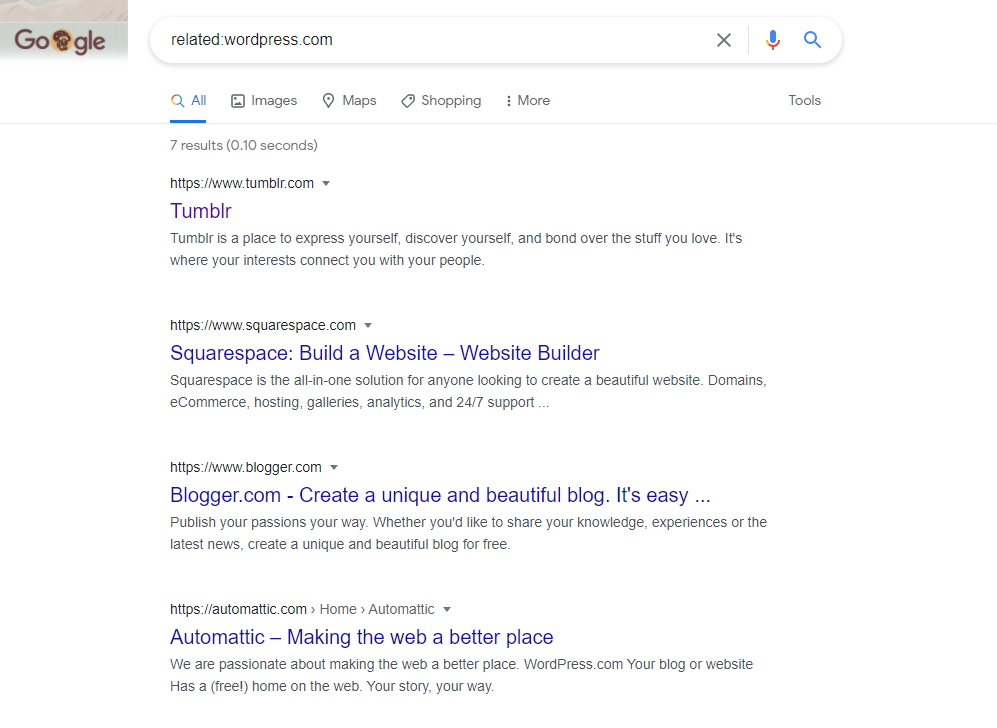
Task: Click the Google doodle logo
Action: click(61, 41)
